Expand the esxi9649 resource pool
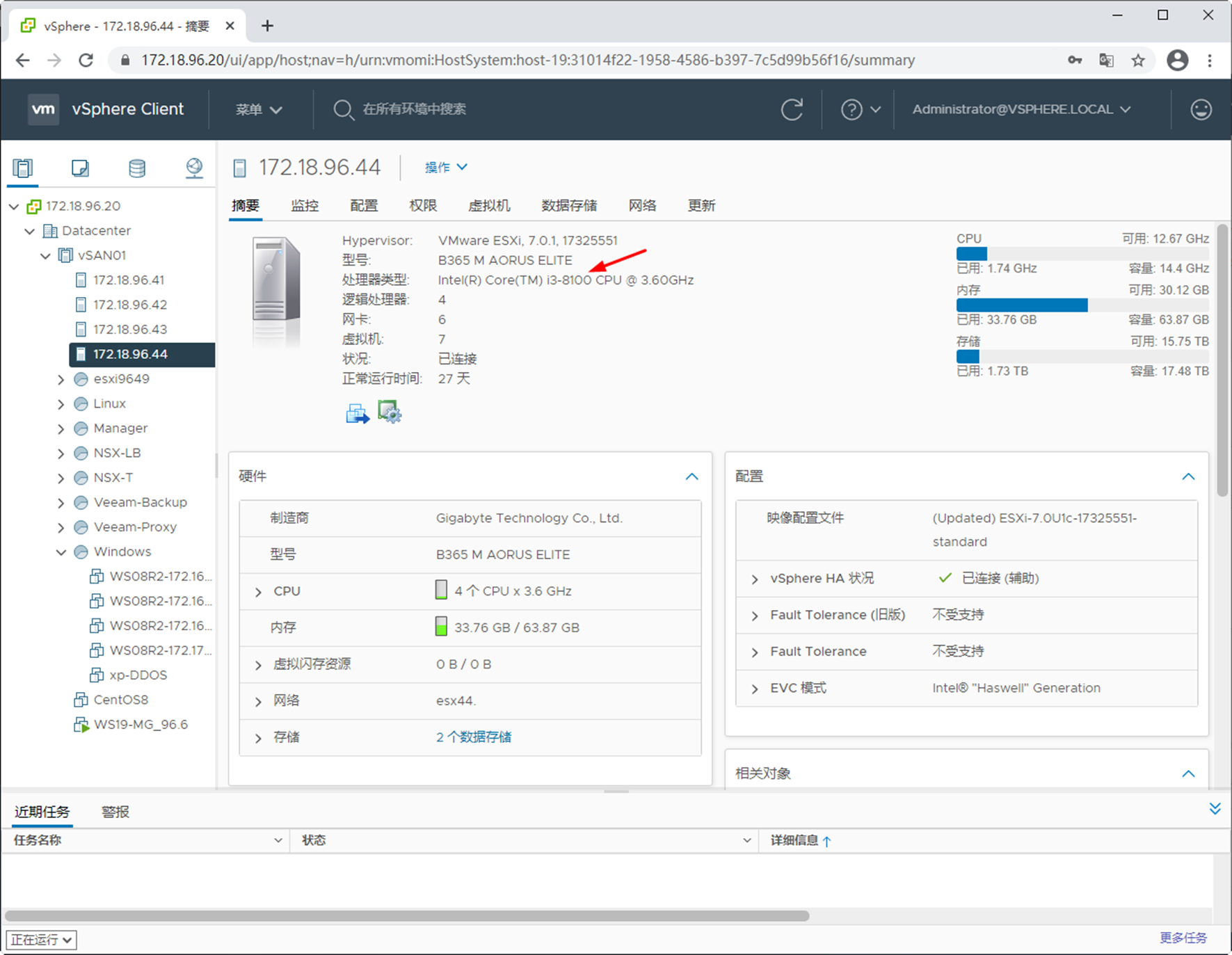1232x955 pixels. coord(61,379)
